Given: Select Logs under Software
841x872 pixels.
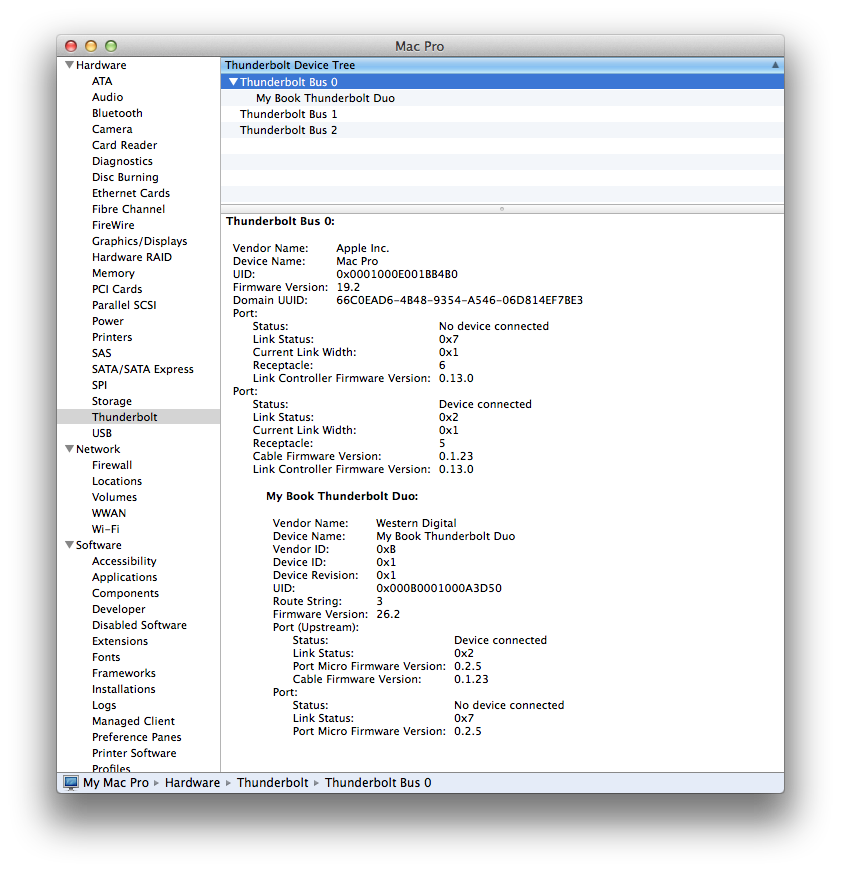Looking at the screenshot, I should (x=104, y=705).
